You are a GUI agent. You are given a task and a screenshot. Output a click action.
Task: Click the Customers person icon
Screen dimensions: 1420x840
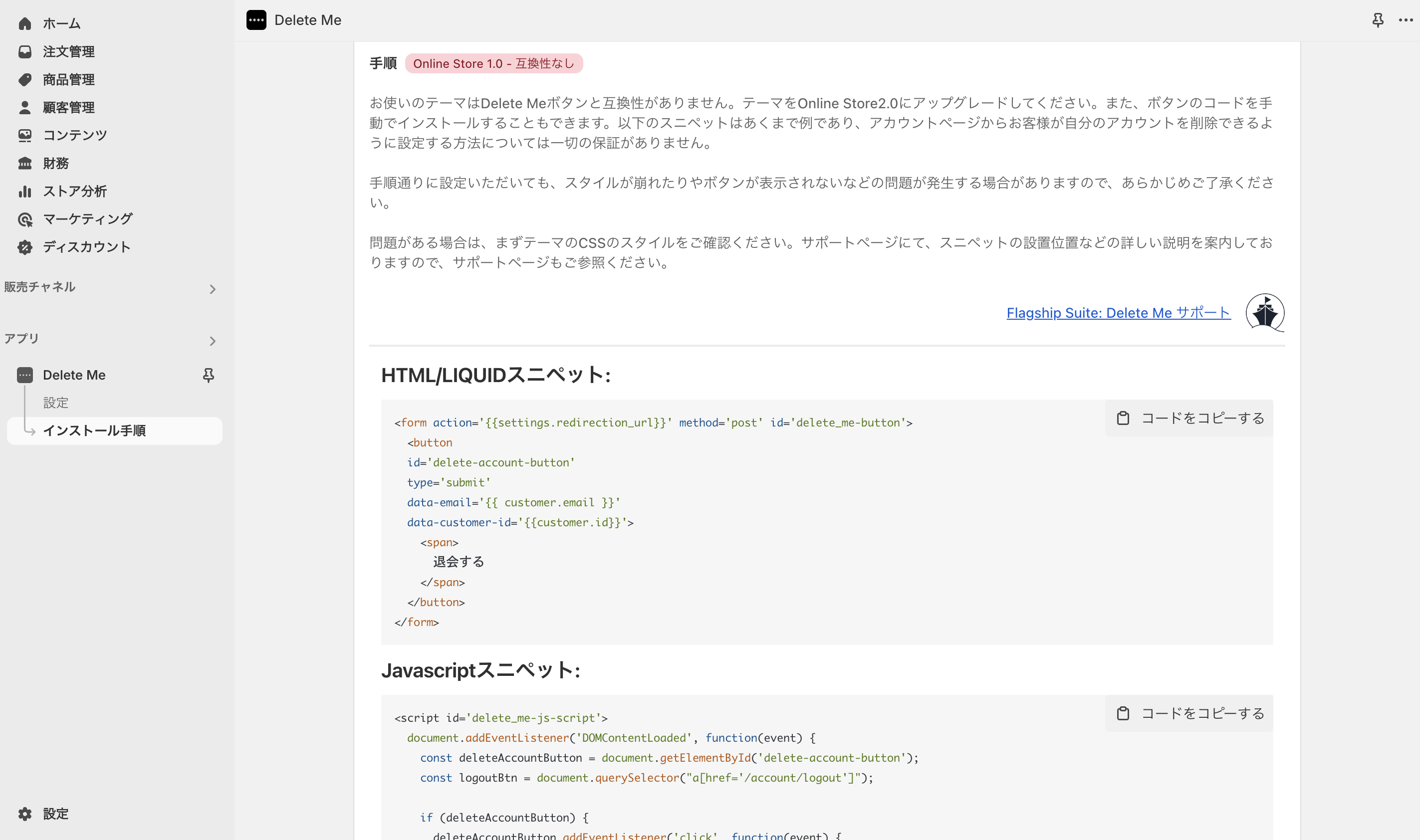coord(25,108)
